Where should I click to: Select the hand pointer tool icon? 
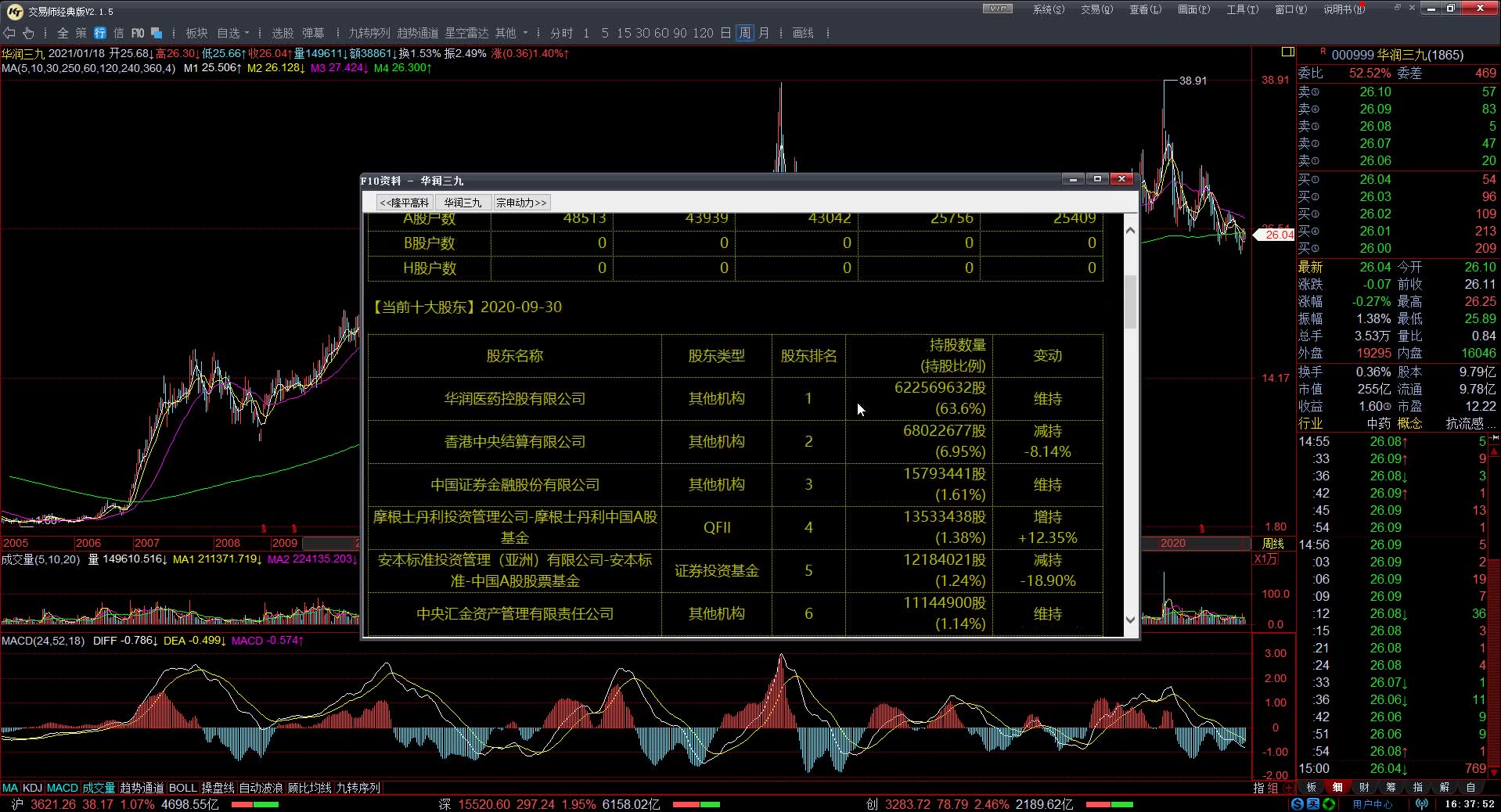click(29, 33)
